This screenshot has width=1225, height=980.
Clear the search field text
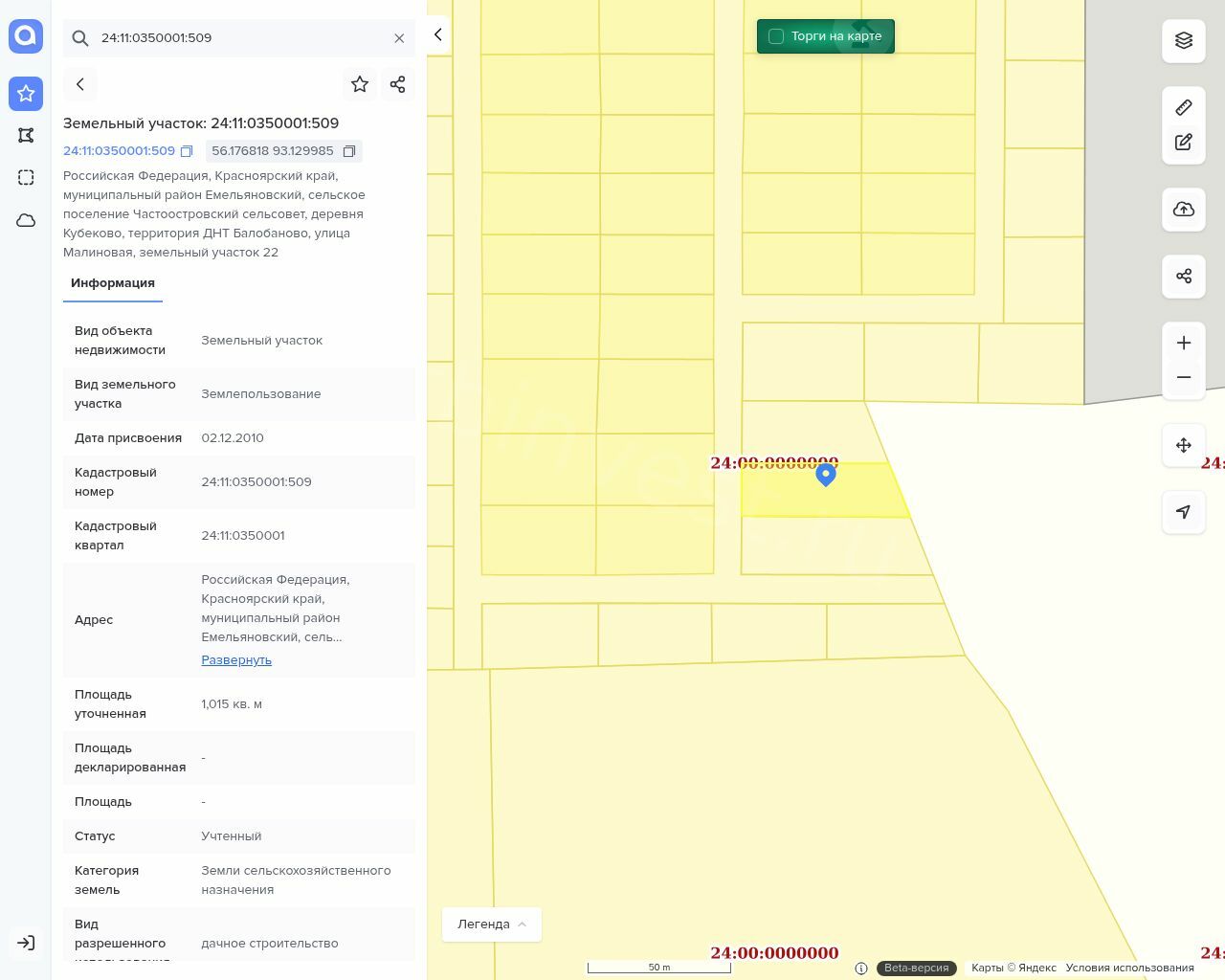pos(399,38)
